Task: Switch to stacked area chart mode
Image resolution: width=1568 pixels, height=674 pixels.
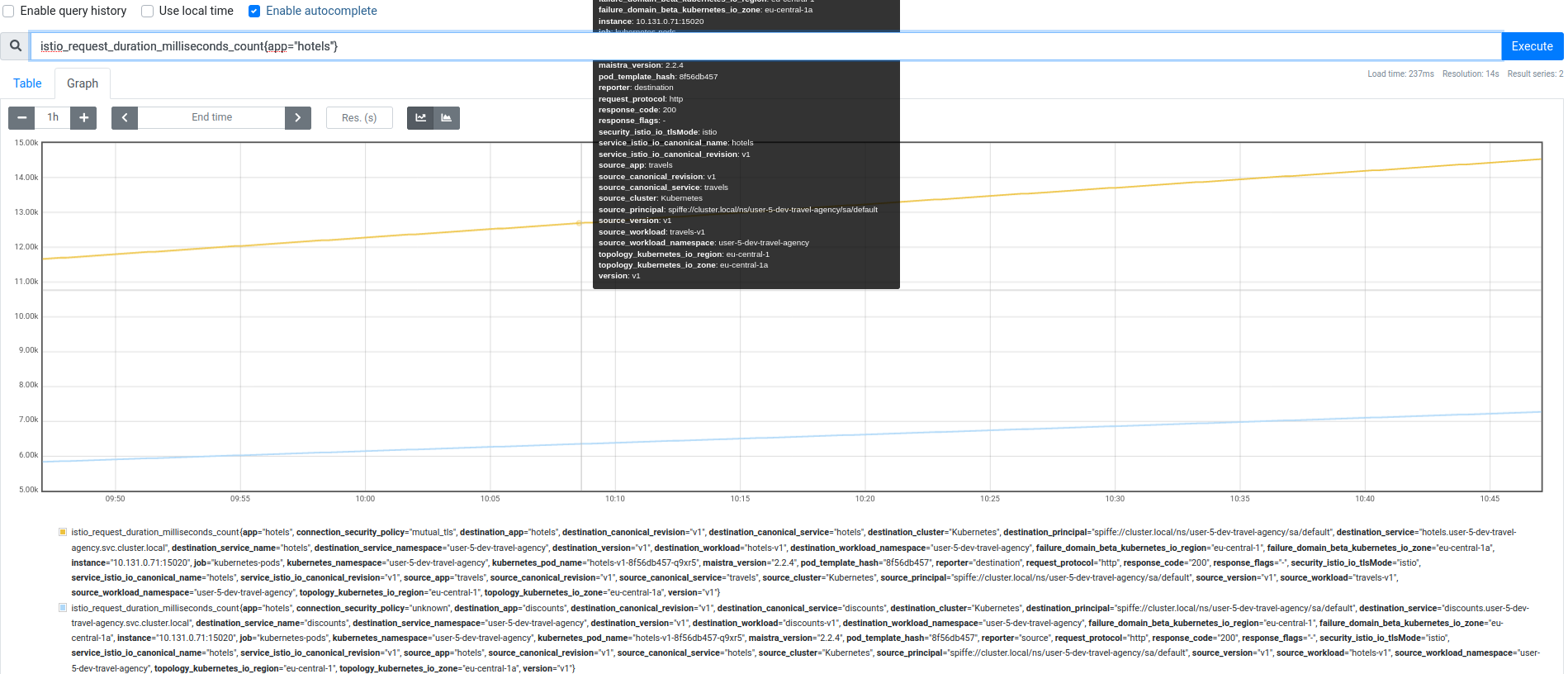Action: pos(446,117)
